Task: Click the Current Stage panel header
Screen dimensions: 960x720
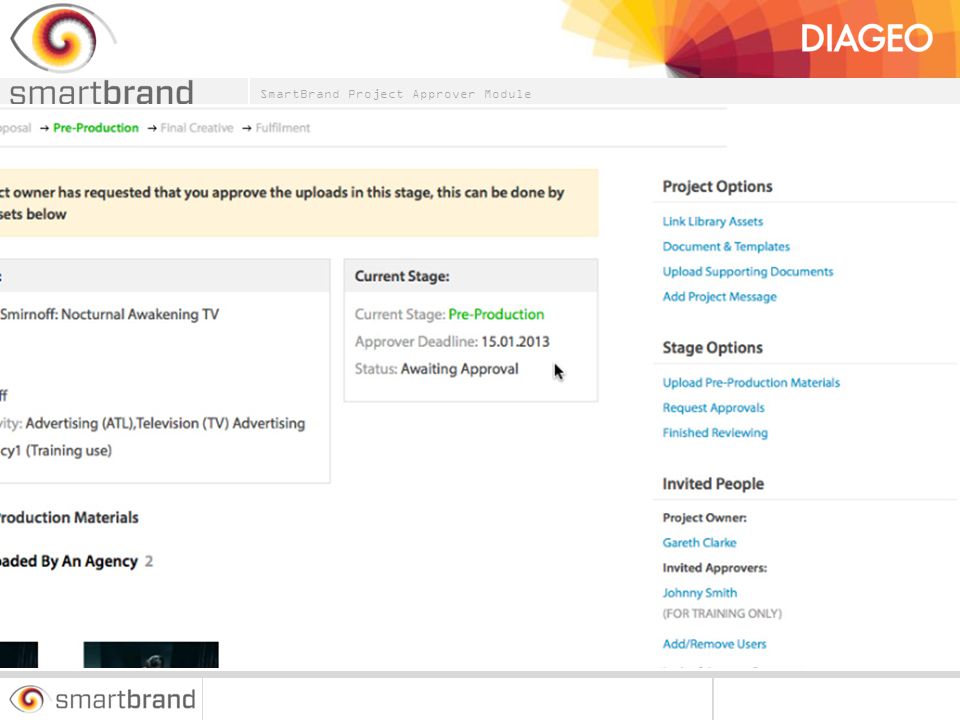Action: 471,276
